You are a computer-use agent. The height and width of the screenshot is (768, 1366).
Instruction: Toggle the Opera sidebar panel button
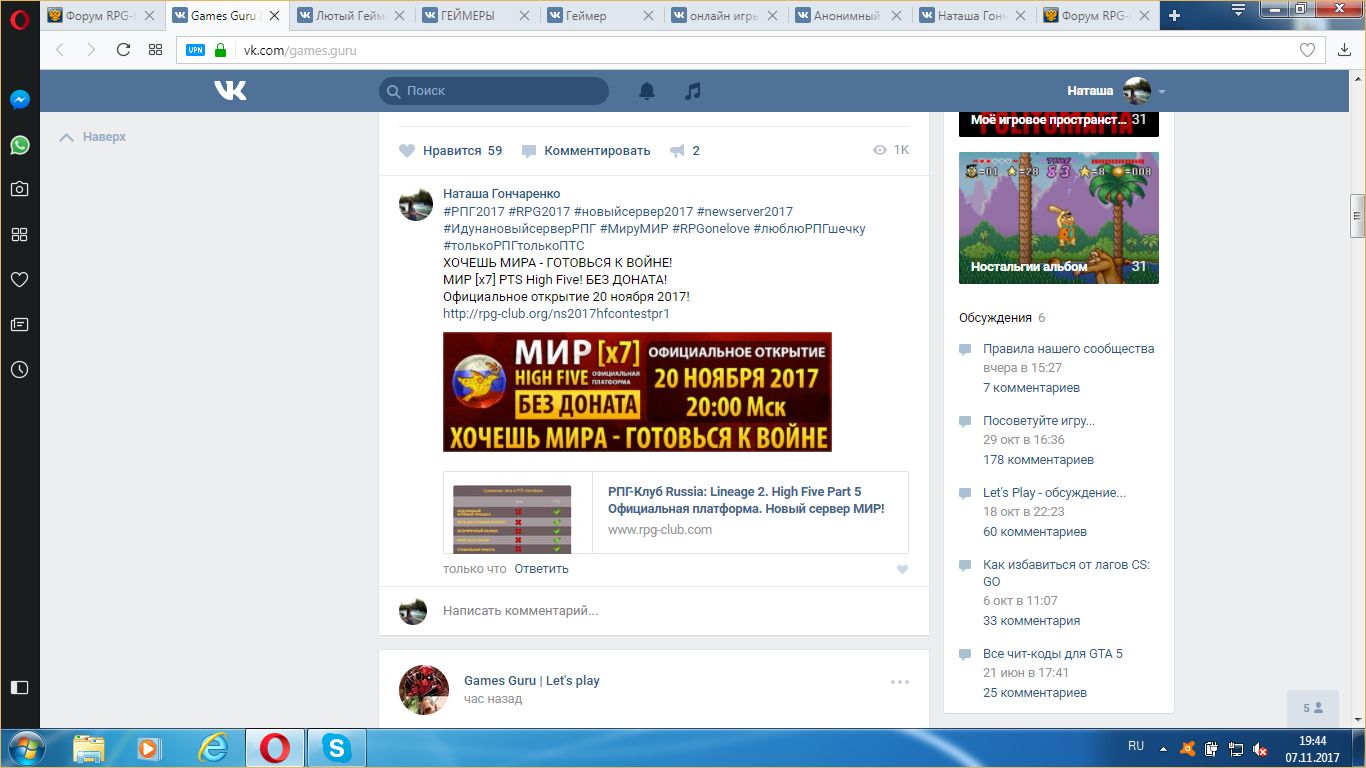19,687
